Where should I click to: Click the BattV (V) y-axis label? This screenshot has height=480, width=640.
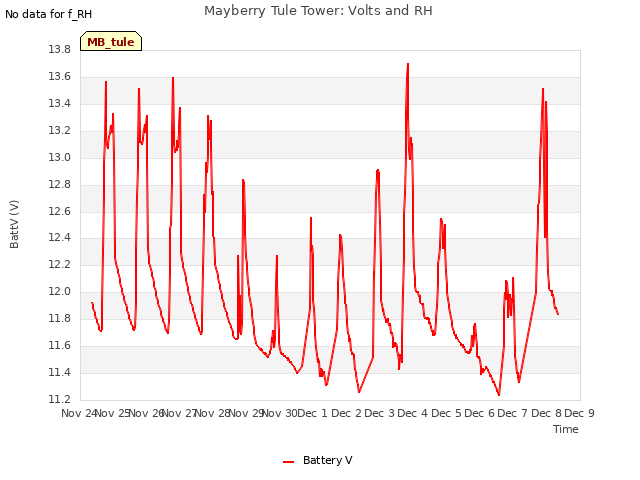[x=14, y=224]
